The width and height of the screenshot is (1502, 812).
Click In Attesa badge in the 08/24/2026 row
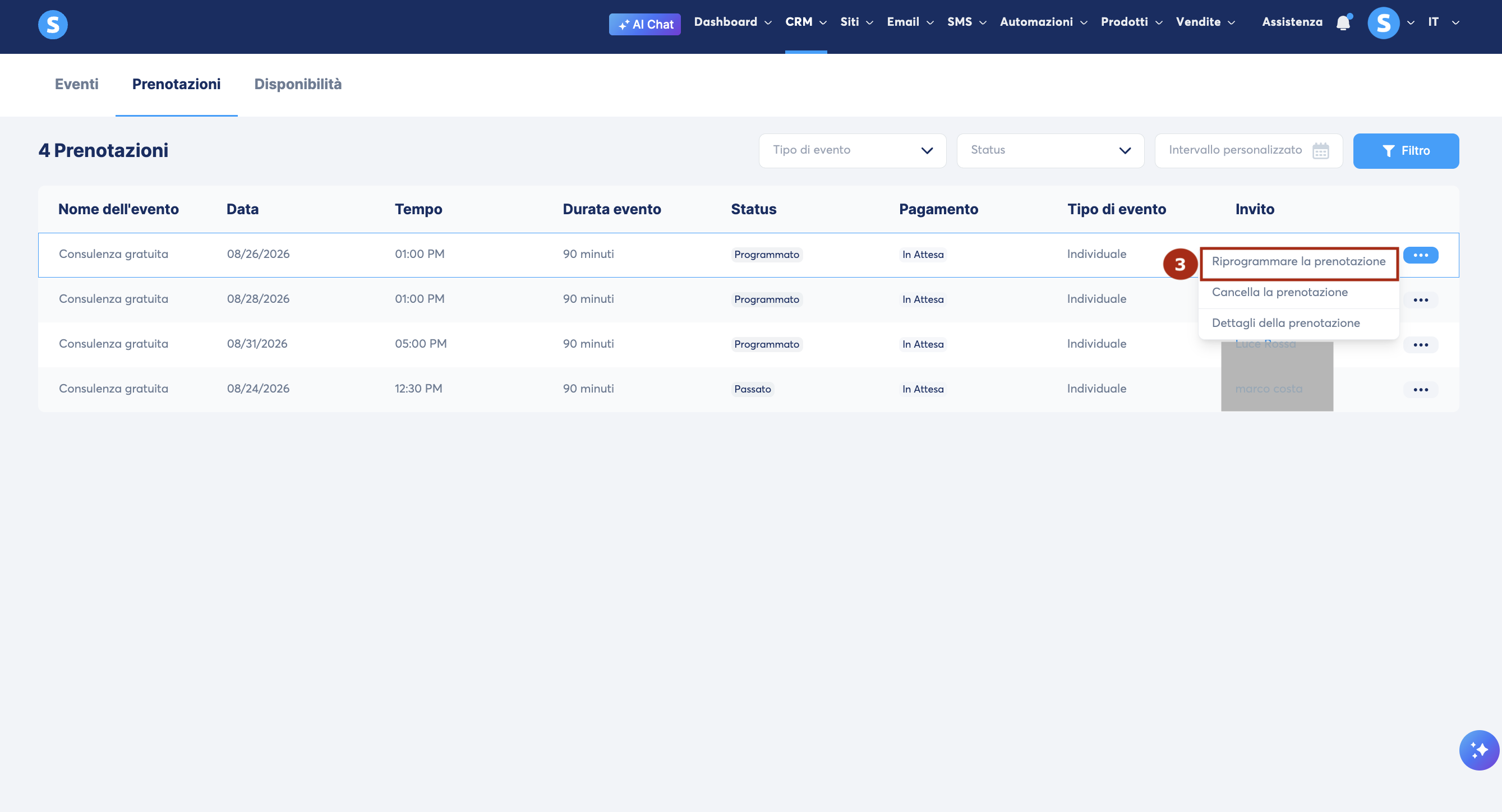click(x=923, y=389)
